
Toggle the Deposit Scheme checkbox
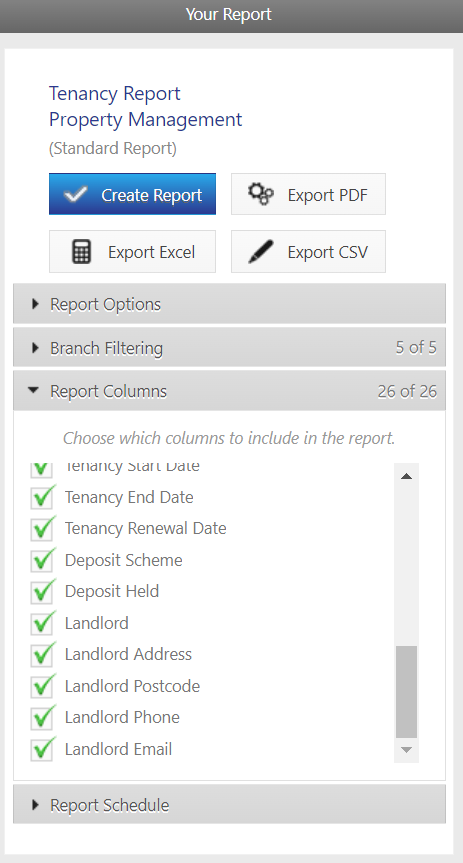(x=42, y=560)
